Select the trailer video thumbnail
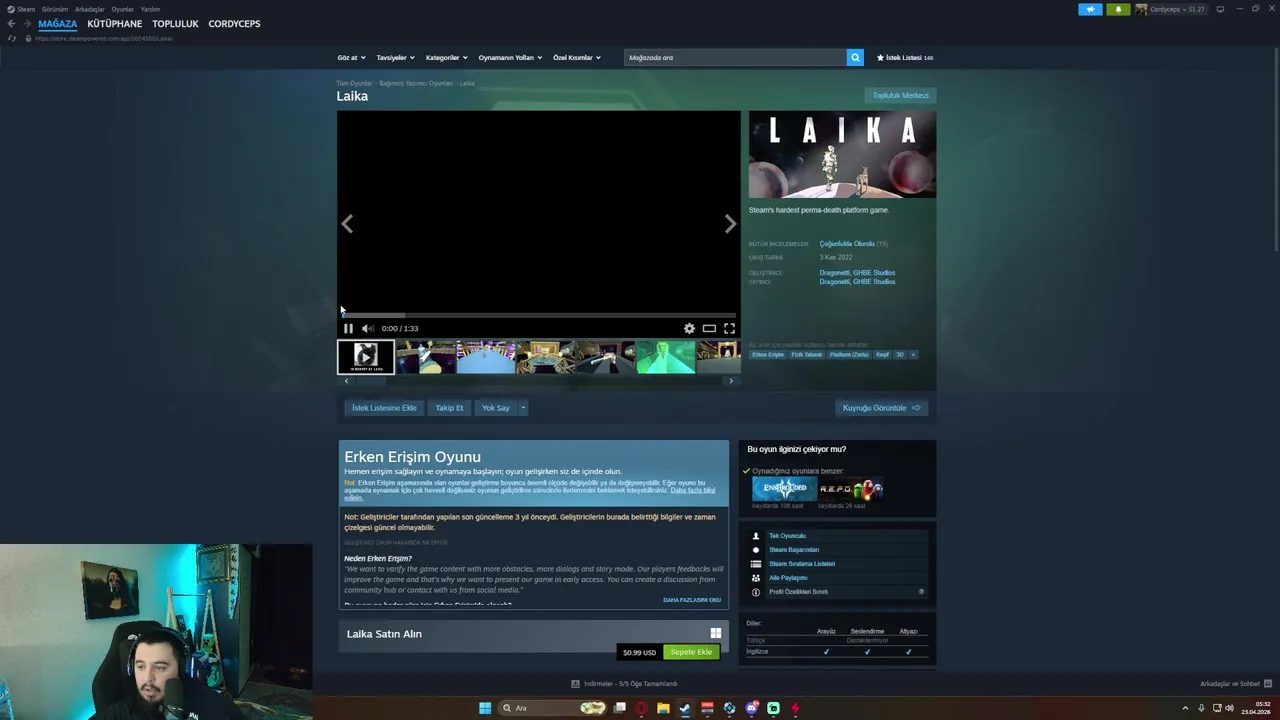Screen dimensions: 1280x720 (x=366, y=357)
